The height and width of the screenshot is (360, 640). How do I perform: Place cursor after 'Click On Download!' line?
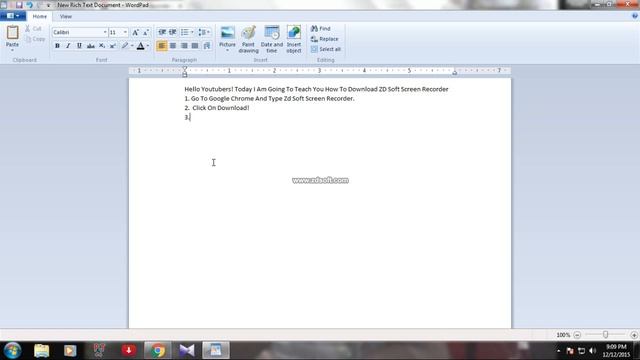(250, 108)
